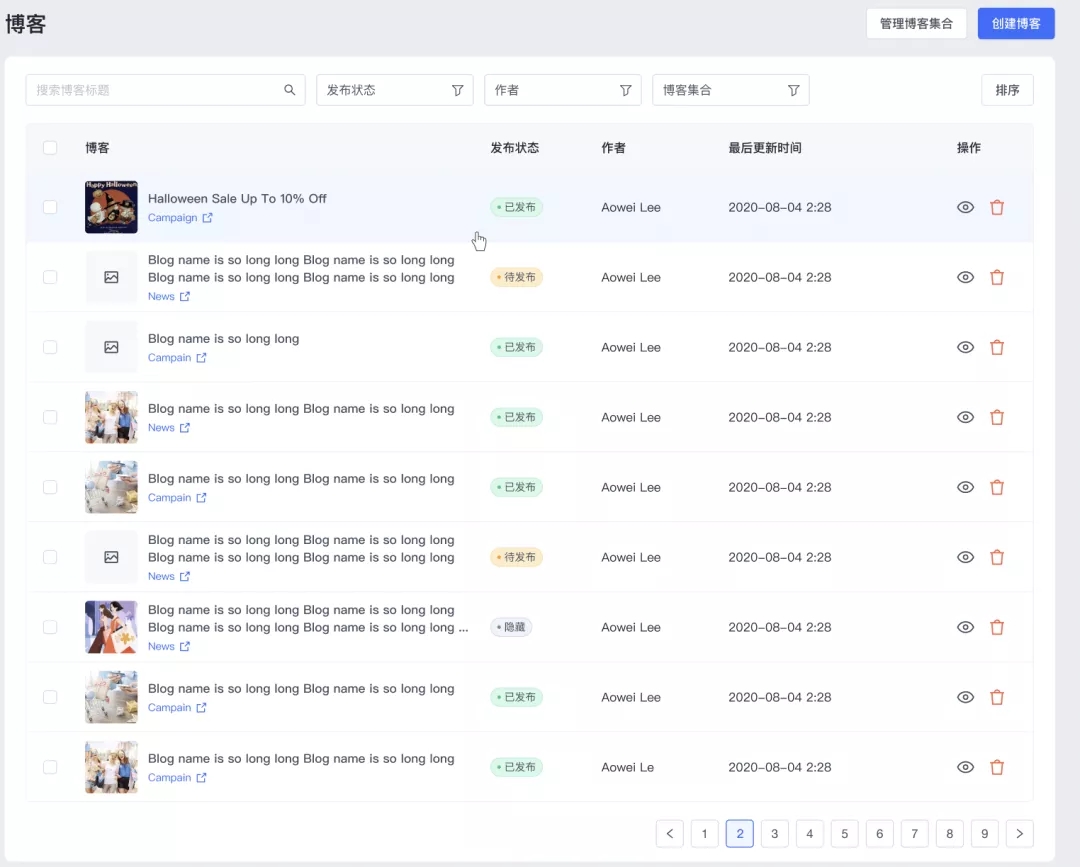This screenshot has height=867, width=1080.
Task: Click delete icon in the last table row
Action: [x=996, y=768]
